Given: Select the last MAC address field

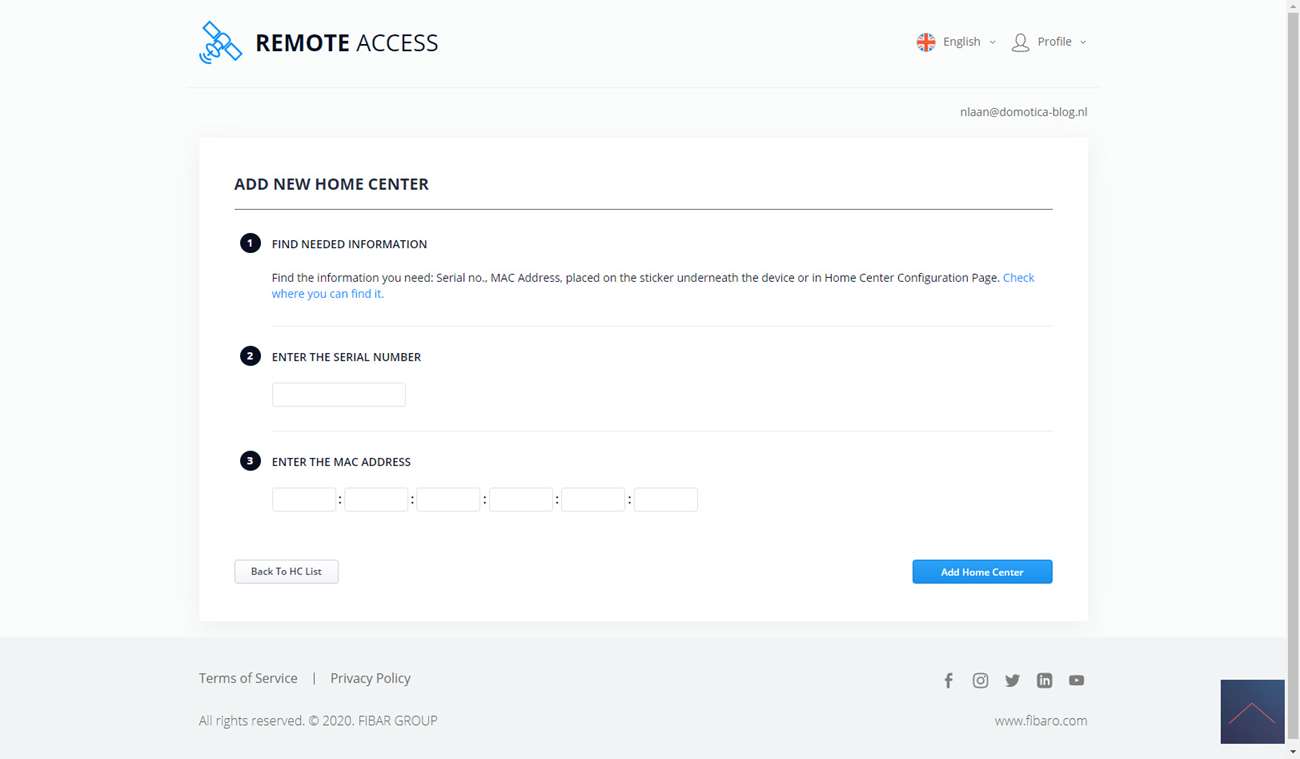Looking at the screenshot, I should [x=665, y=500].
